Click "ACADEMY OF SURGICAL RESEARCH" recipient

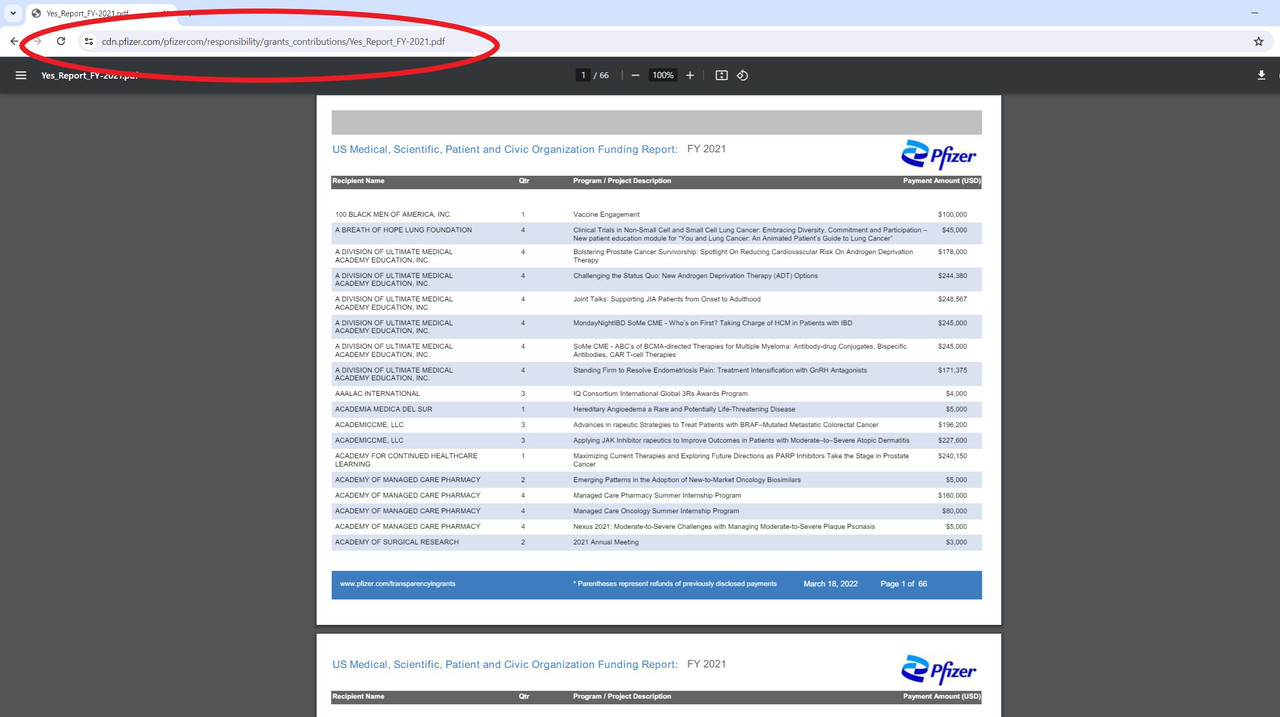point(397,542)
